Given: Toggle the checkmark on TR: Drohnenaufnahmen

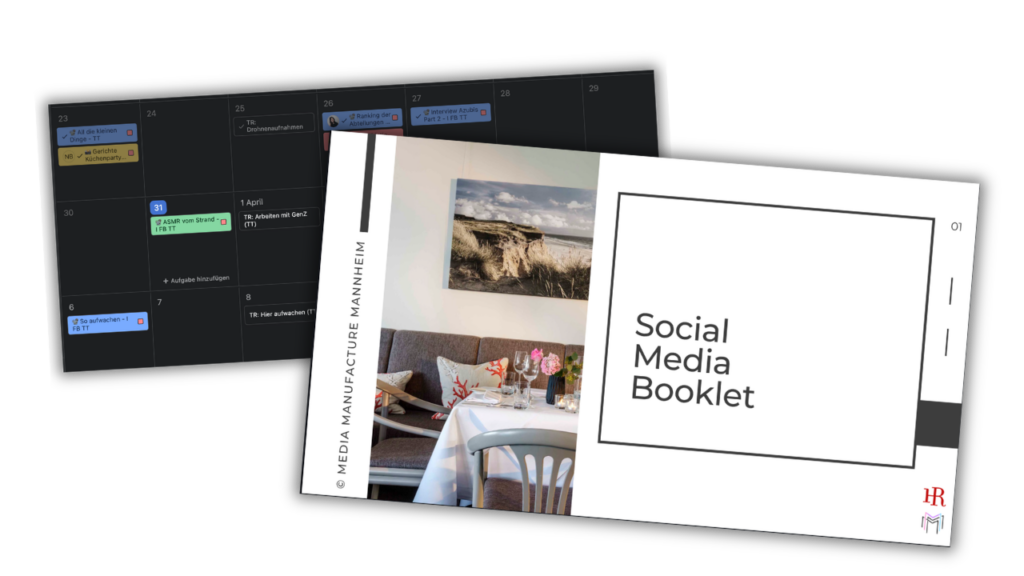Looking at the screenshot, I should tap(241, 125).
